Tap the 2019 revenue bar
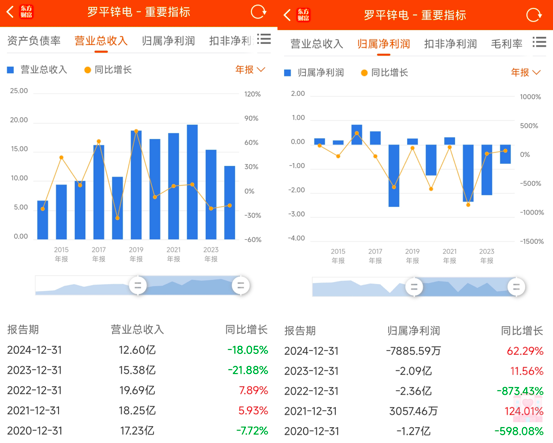553x443 pixels. 136,185
